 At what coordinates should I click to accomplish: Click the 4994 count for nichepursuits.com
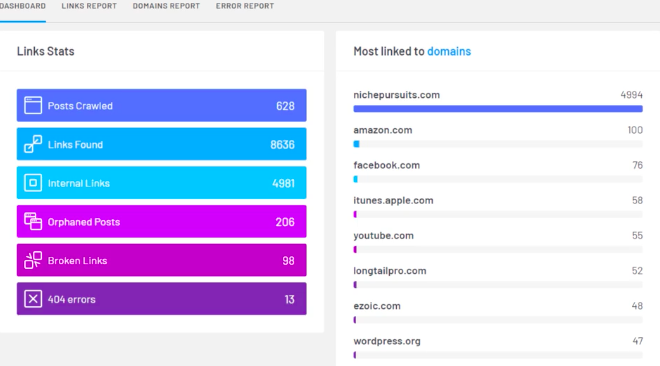pos(631,95)
